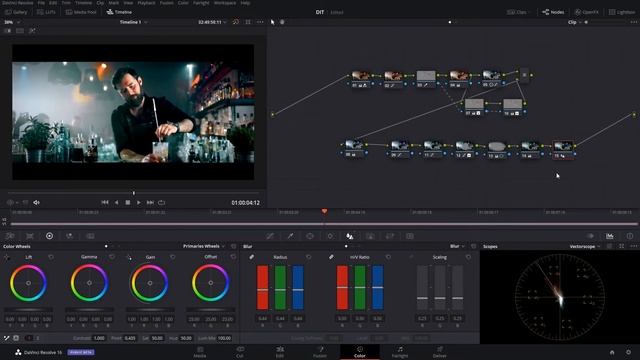Open the Camera Raw palette icon
This screenshot has height=360, width=640.
click(x=10, y=236)
